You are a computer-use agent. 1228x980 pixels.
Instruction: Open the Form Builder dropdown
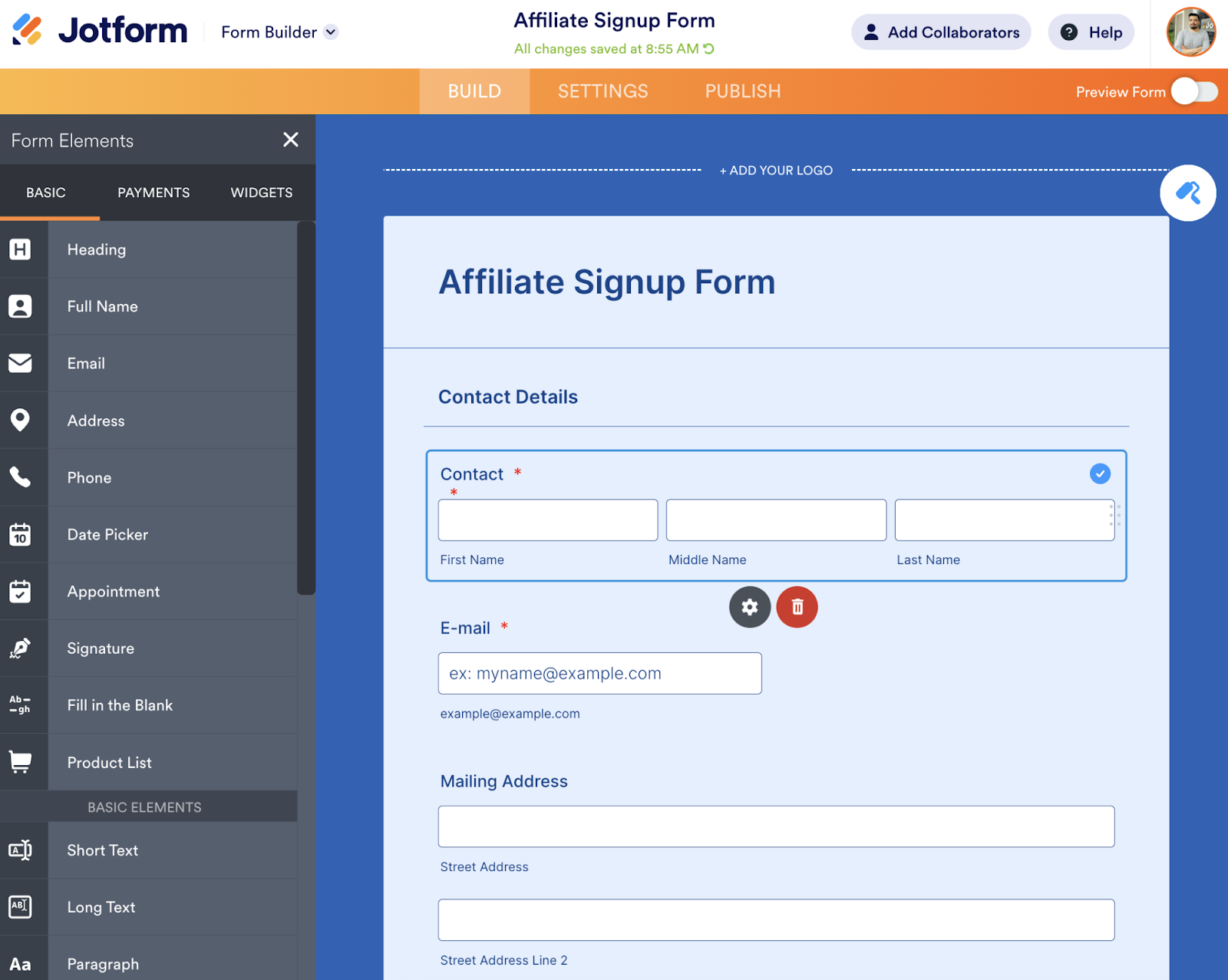coord(279,32)
